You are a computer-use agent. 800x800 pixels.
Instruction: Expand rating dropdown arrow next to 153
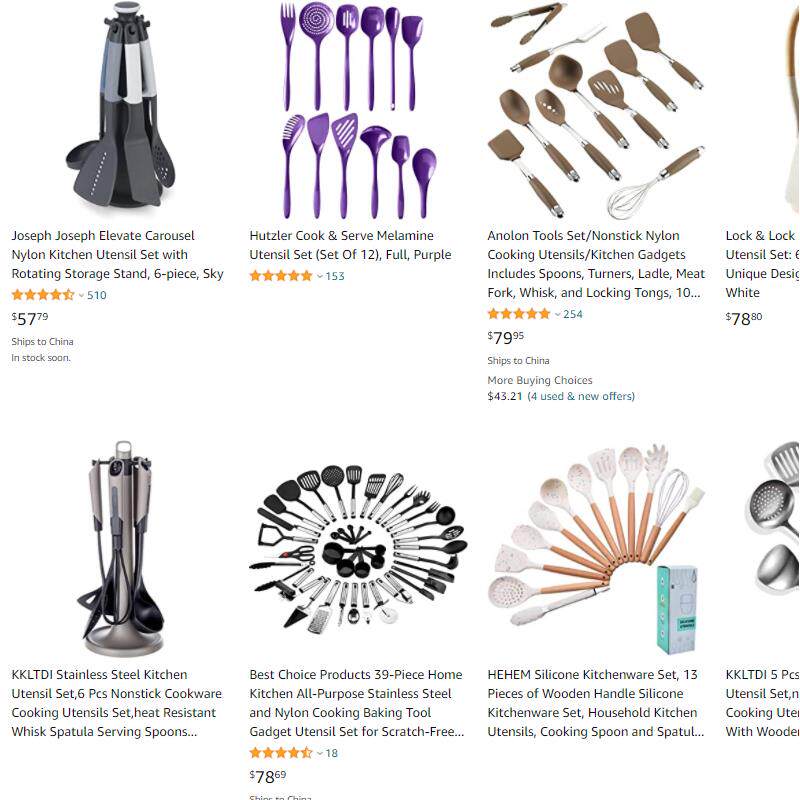point(319,277)
